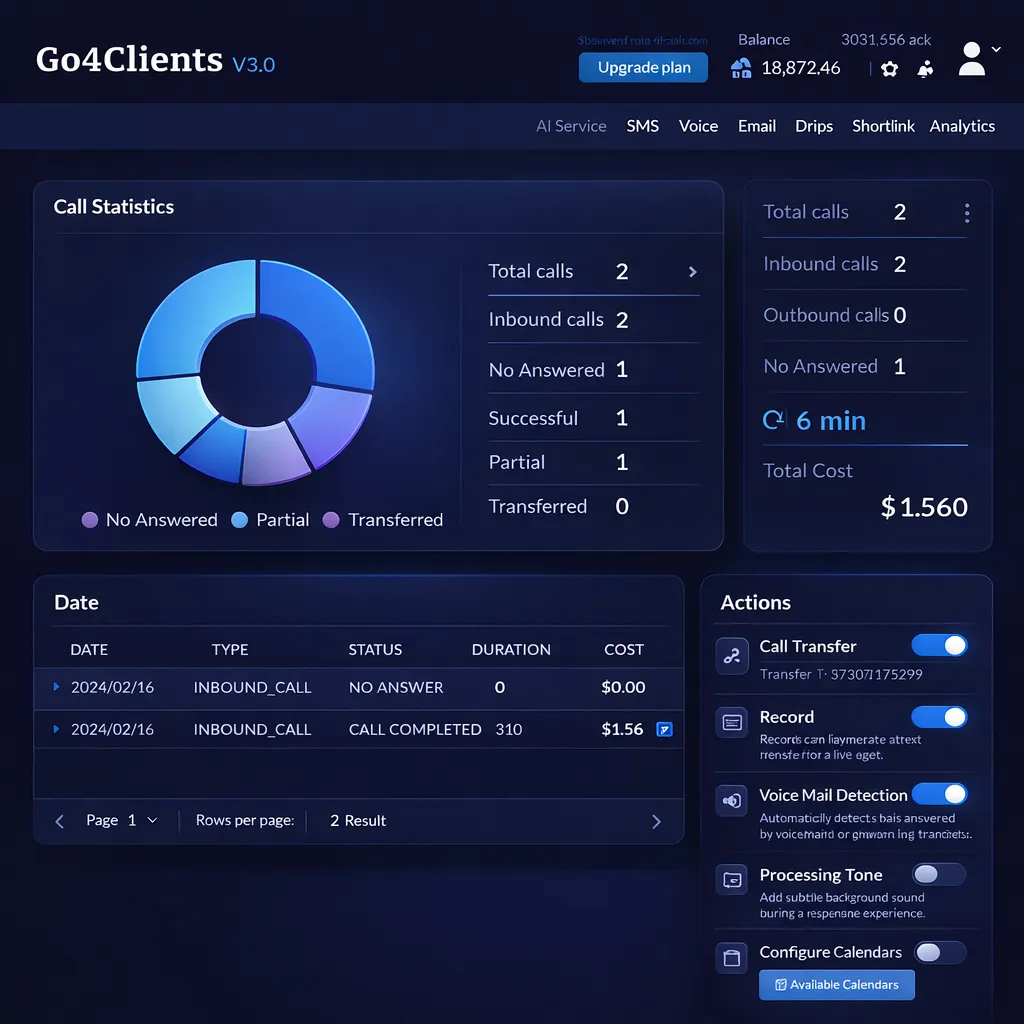Click the NO ANSWER status cell
The image size is (1024, 1024).
(396, 687)
